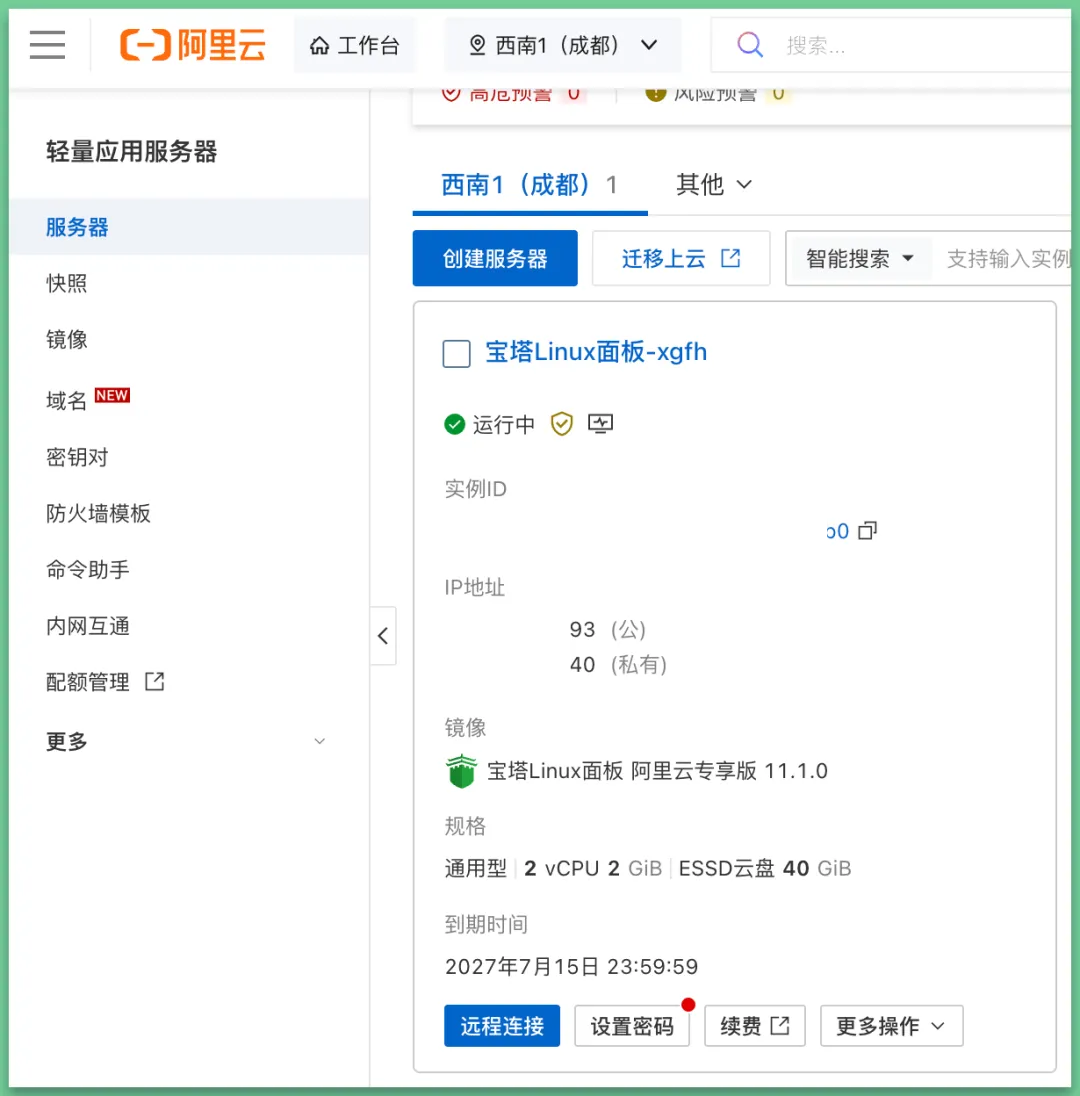This screenshot has width=1080, height=1096.
Task: Select 服务器 in the sidebar
Action: click(189, 227)
